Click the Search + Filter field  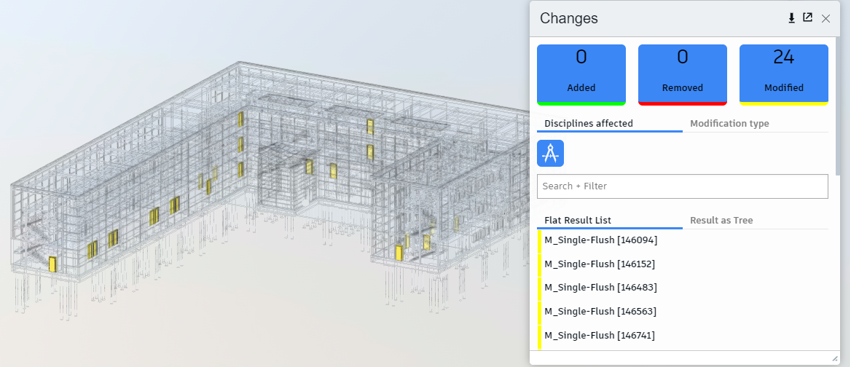(x=682, y=186)
